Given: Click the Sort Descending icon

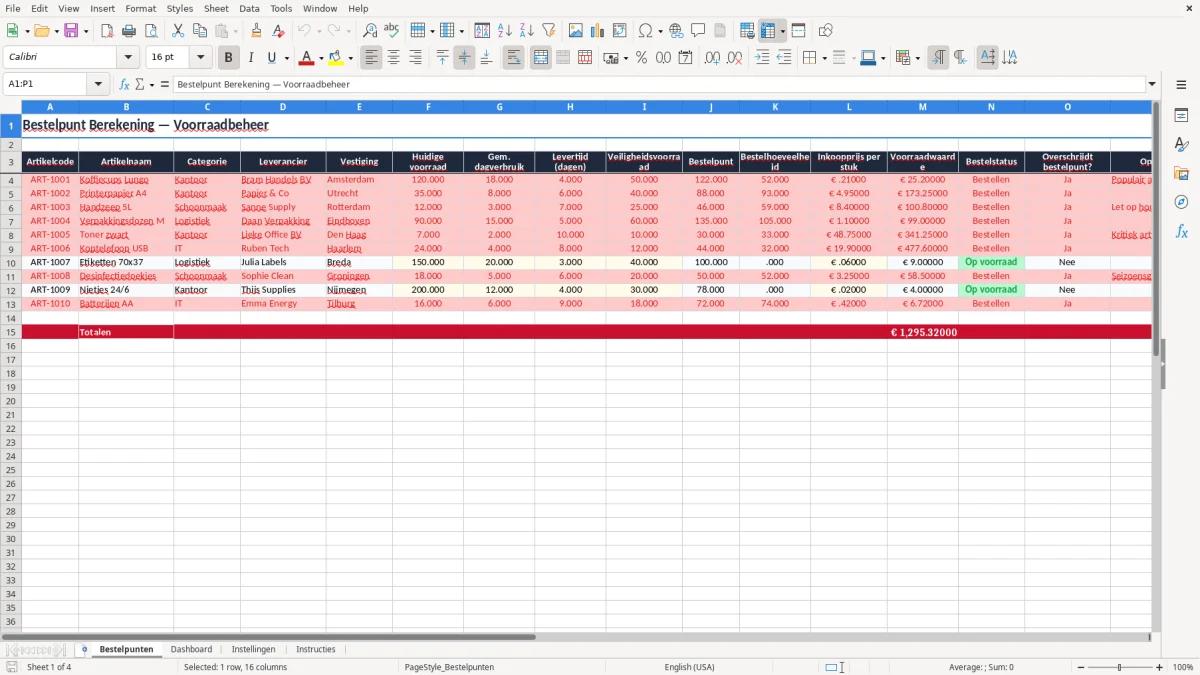Looking at the screenshot, I should 526,31.
